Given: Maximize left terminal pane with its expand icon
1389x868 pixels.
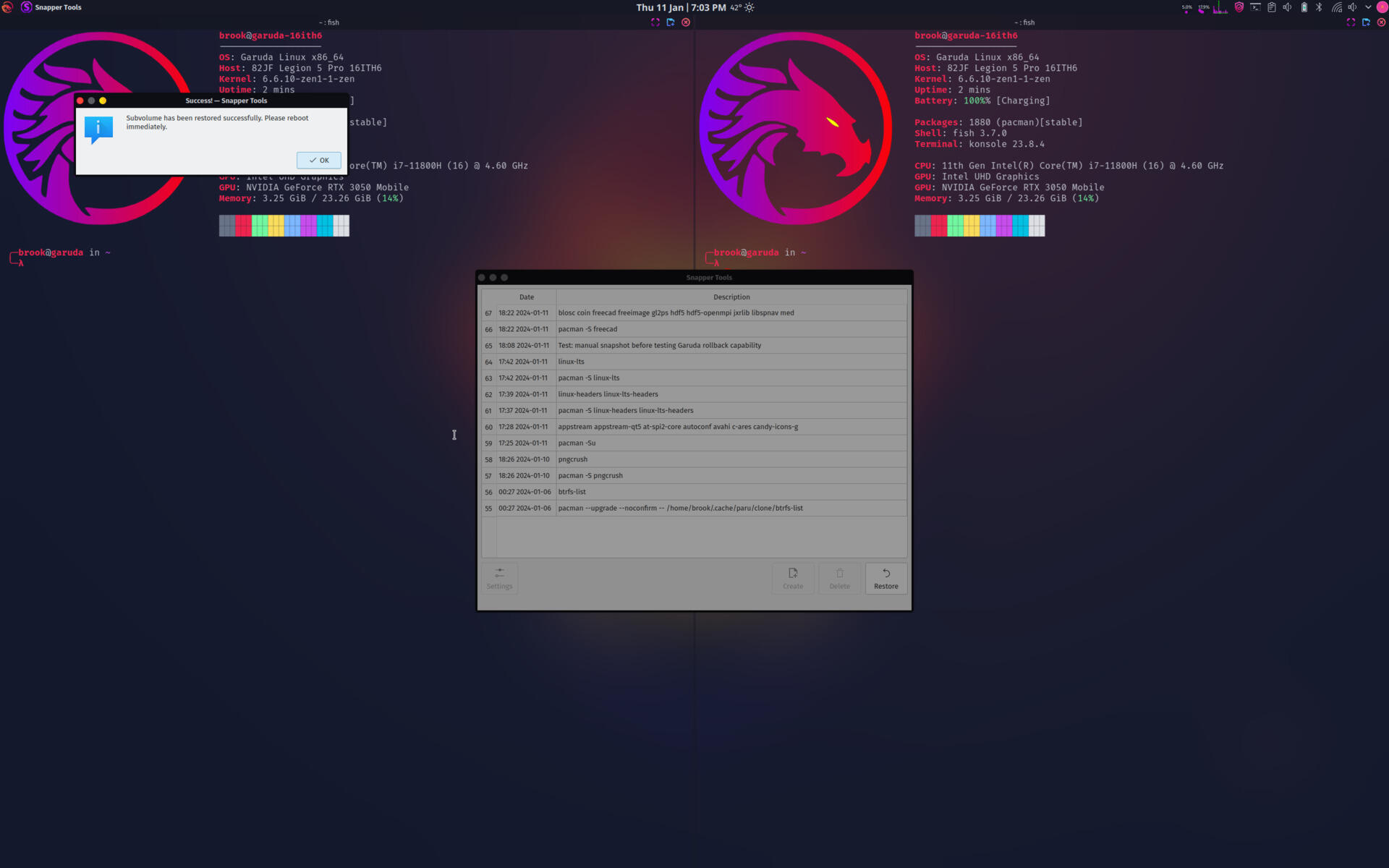Looking at the screenshot, I should (x=655, y=22).
